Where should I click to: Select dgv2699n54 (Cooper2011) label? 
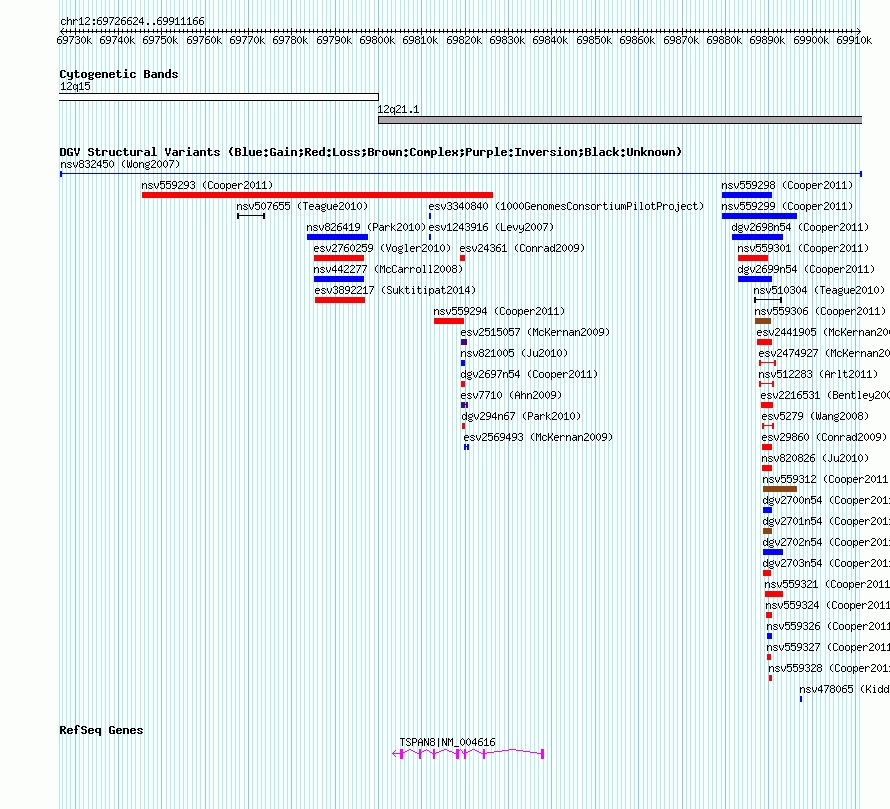806,269
